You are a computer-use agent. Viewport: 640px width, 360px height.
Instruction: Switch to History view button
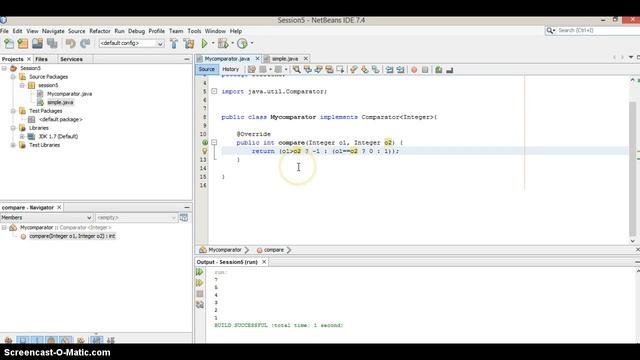pos(231,69)
